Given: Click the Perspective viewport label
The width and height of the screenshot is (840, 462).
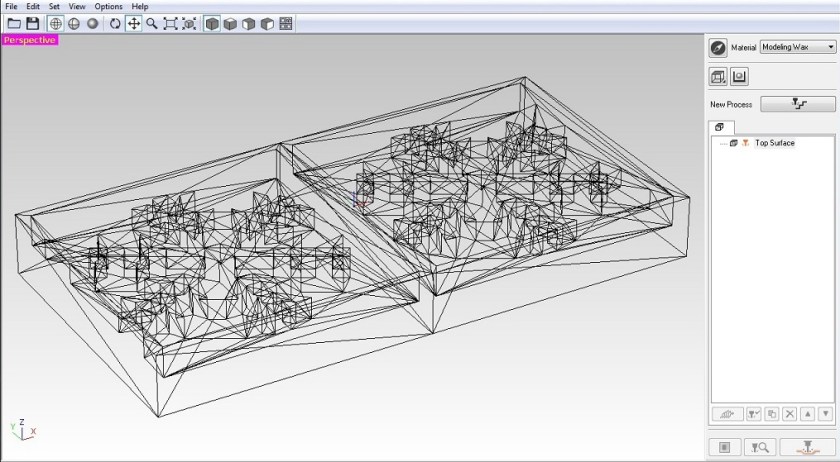Looking at the screenshot, I should 29,40.
